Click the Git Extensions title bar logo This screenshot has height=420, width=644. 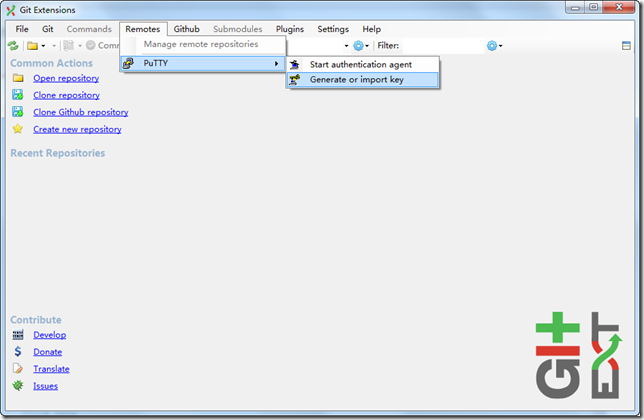coord(11,10)
